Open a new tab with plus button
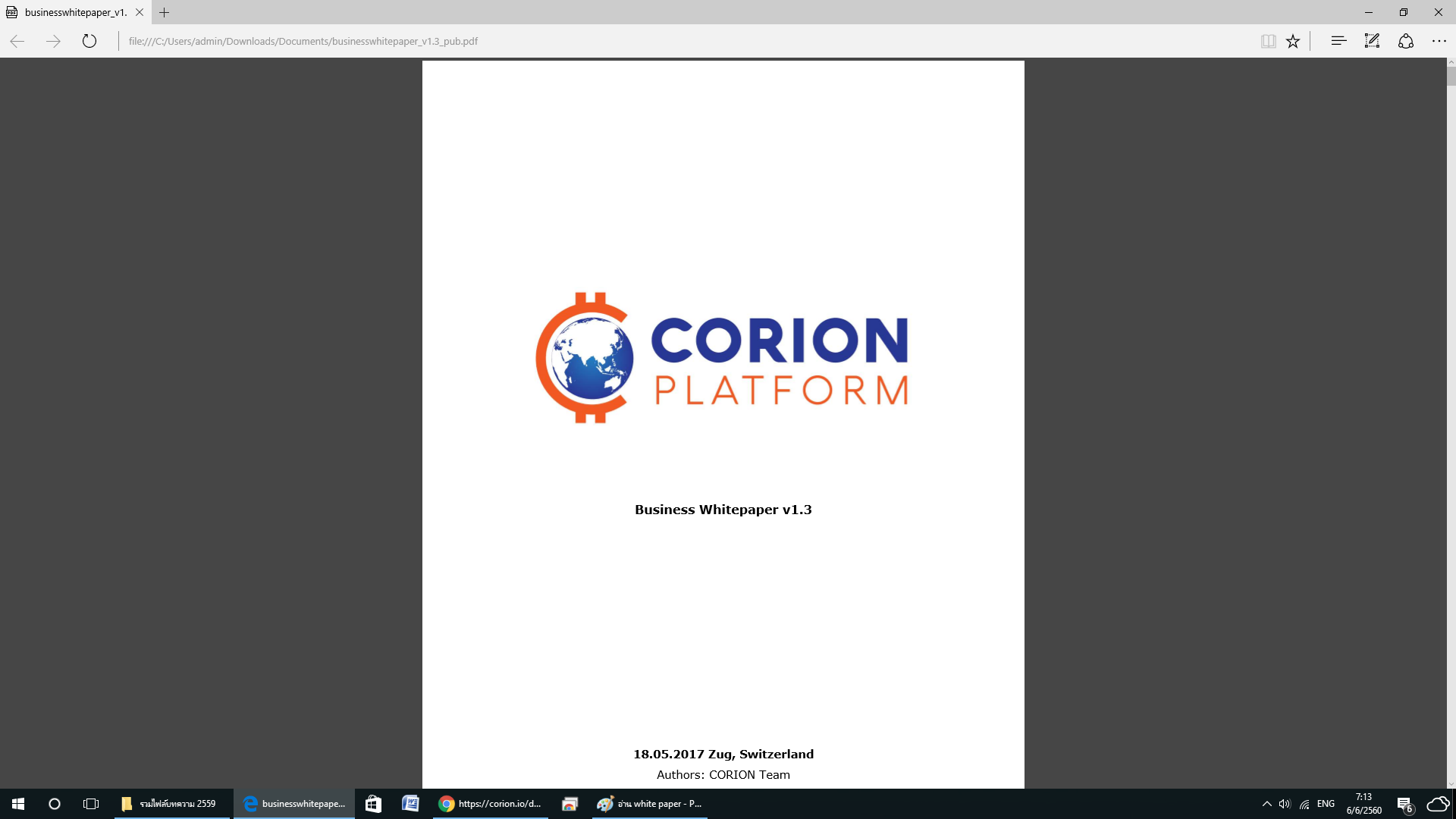1456x819 pixels. point(164,12)
